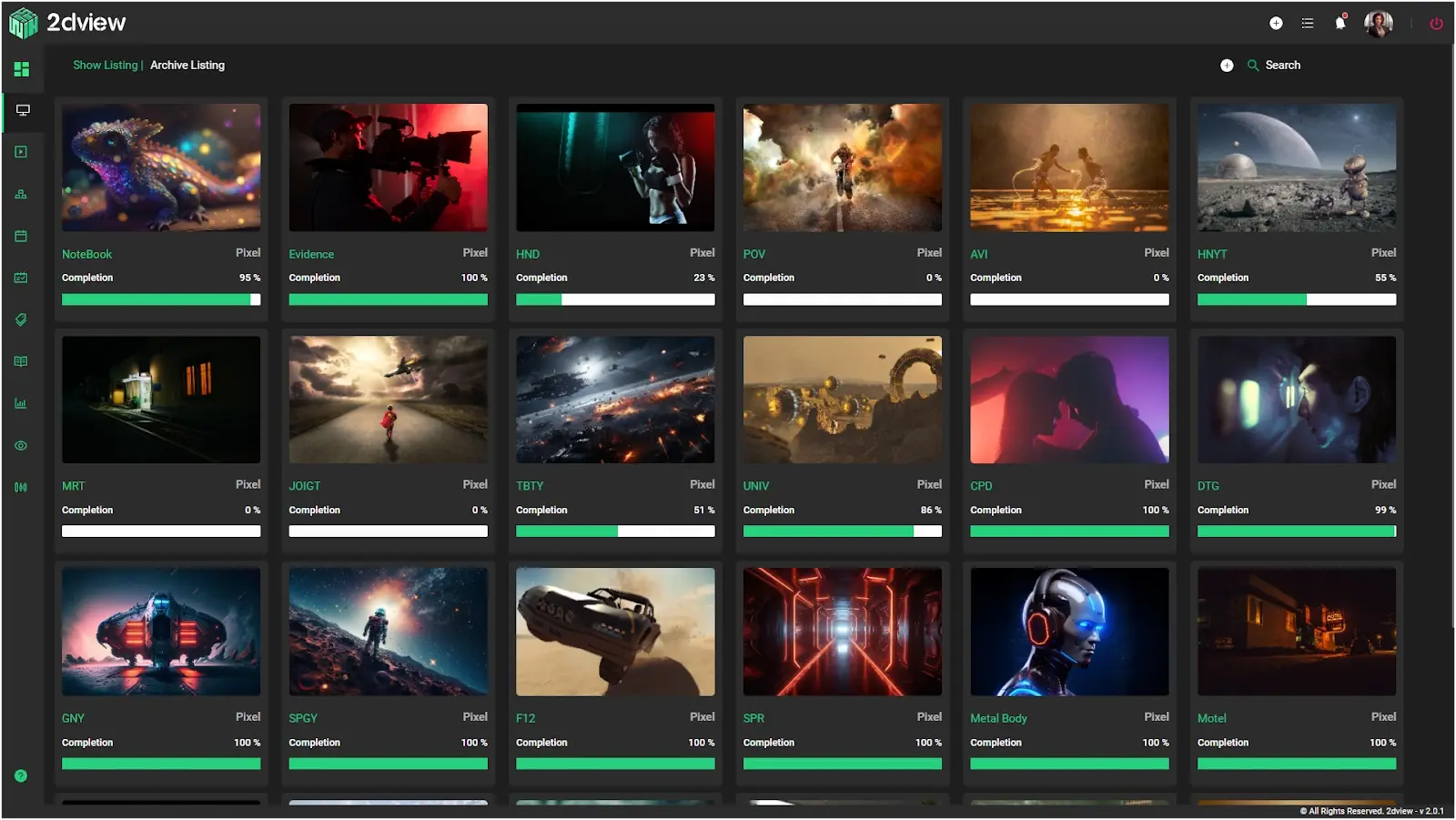Screen dimensions: 1456x820
Task: Click the POV motorcycle explosion thumbnail
Action: pyautogui.click(x=843, y=167)
